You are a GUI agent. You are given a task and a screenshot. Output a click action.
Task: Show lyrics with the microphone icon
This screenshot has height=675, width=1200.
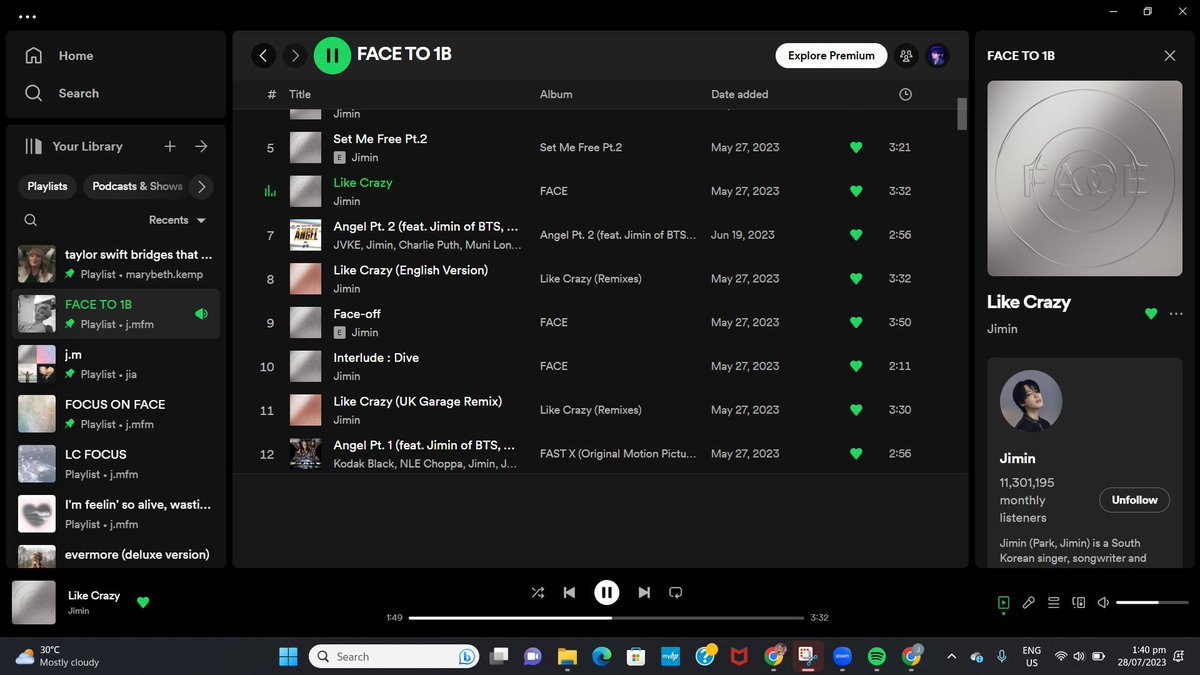[1028, 603]
